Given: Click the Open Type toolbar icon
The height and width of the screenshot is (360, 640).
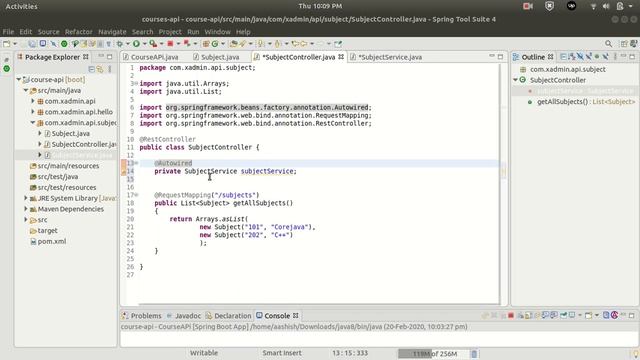Looking at the screenshot, I should (233, 44).
